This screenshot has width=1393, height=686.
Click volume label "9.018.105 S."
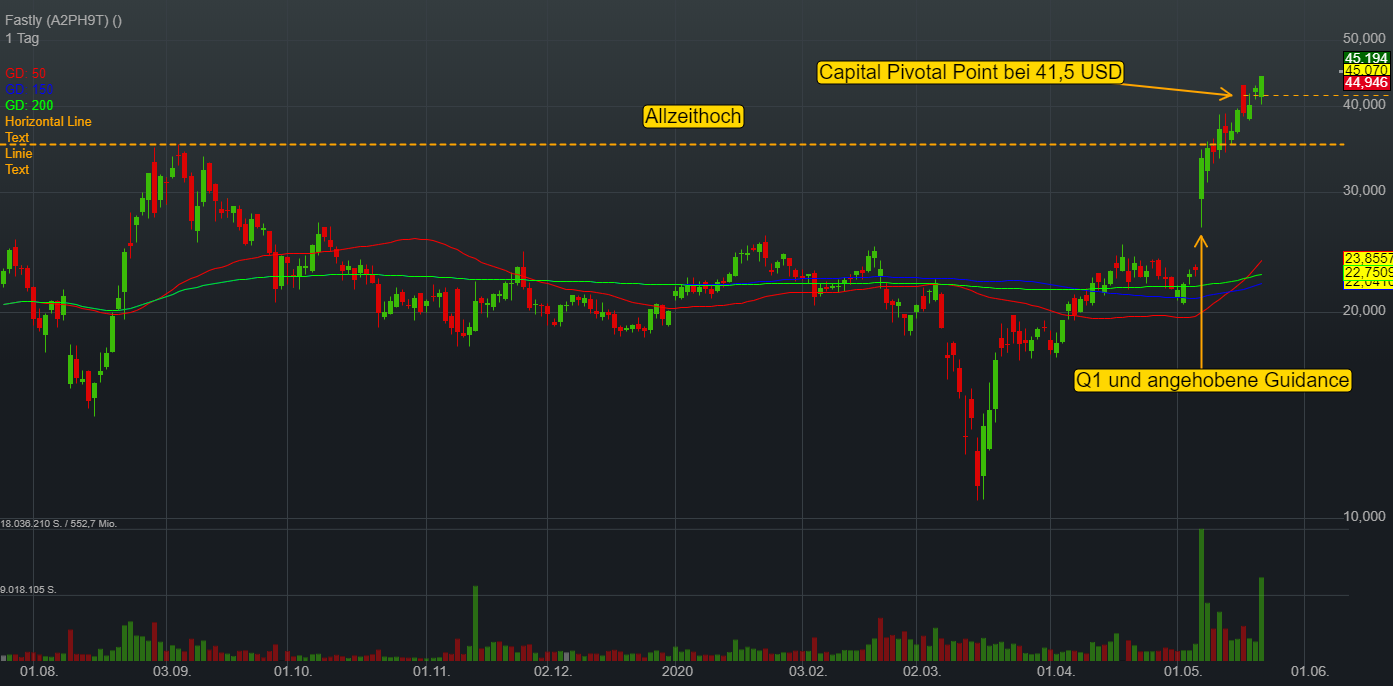tap(28, 590)
